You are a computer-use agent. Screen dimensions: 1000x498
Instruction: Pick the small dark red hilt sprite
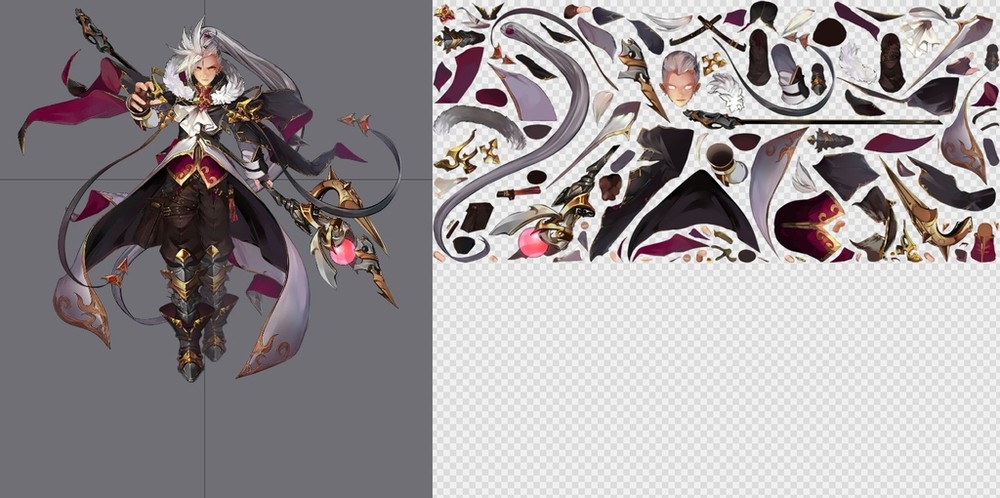point(518,191)
